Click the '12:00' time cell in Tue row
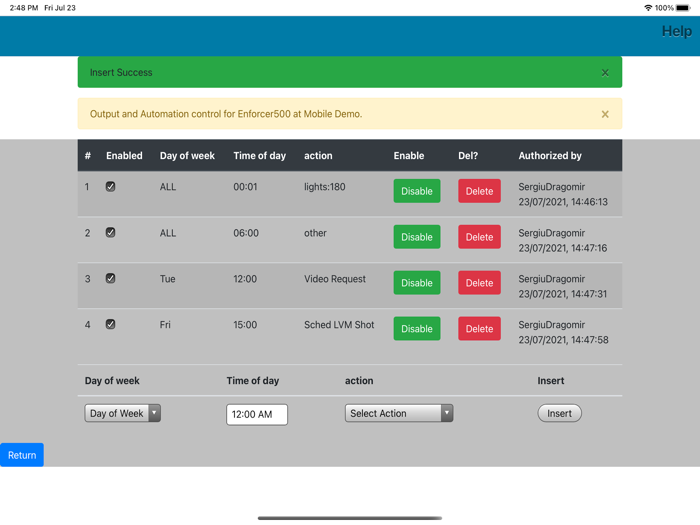The width and height of the screenshot is (700, 525). click(x=245, y=279)
